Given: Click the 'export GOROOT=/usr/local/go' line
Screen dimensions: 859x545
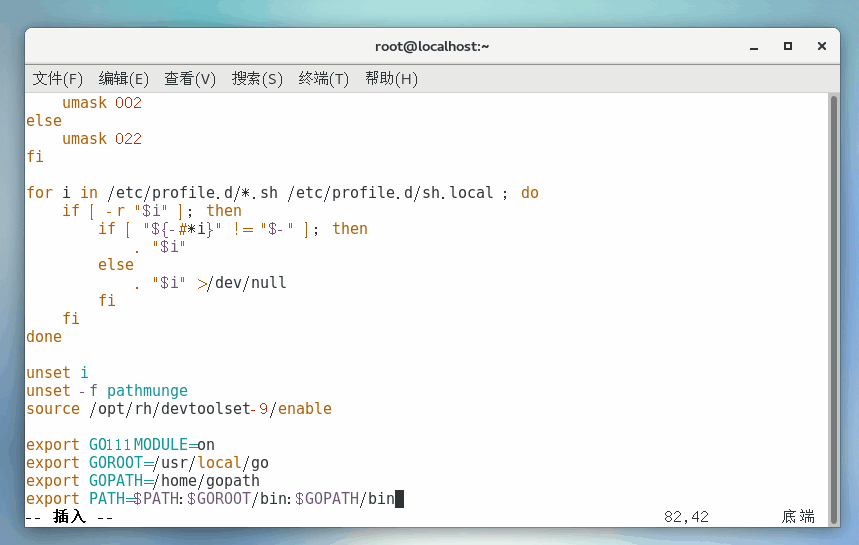Looking at the screenshot, I should point(147,463).
